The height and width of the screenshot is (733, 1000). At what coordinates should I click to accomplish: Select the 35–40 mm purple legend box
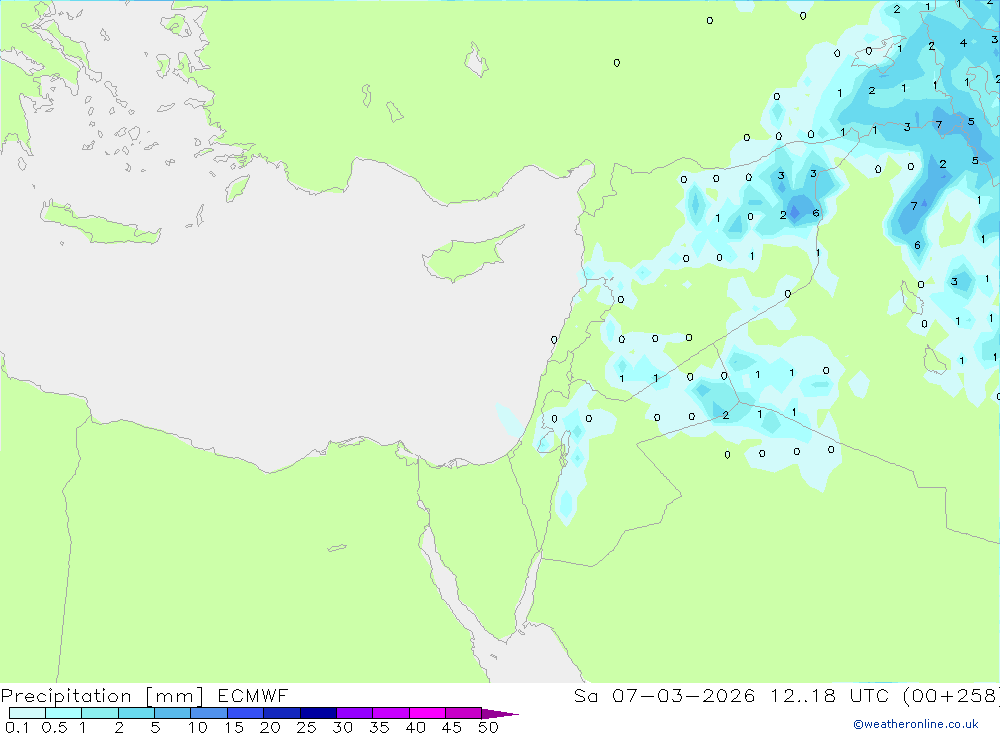point(391,713)
